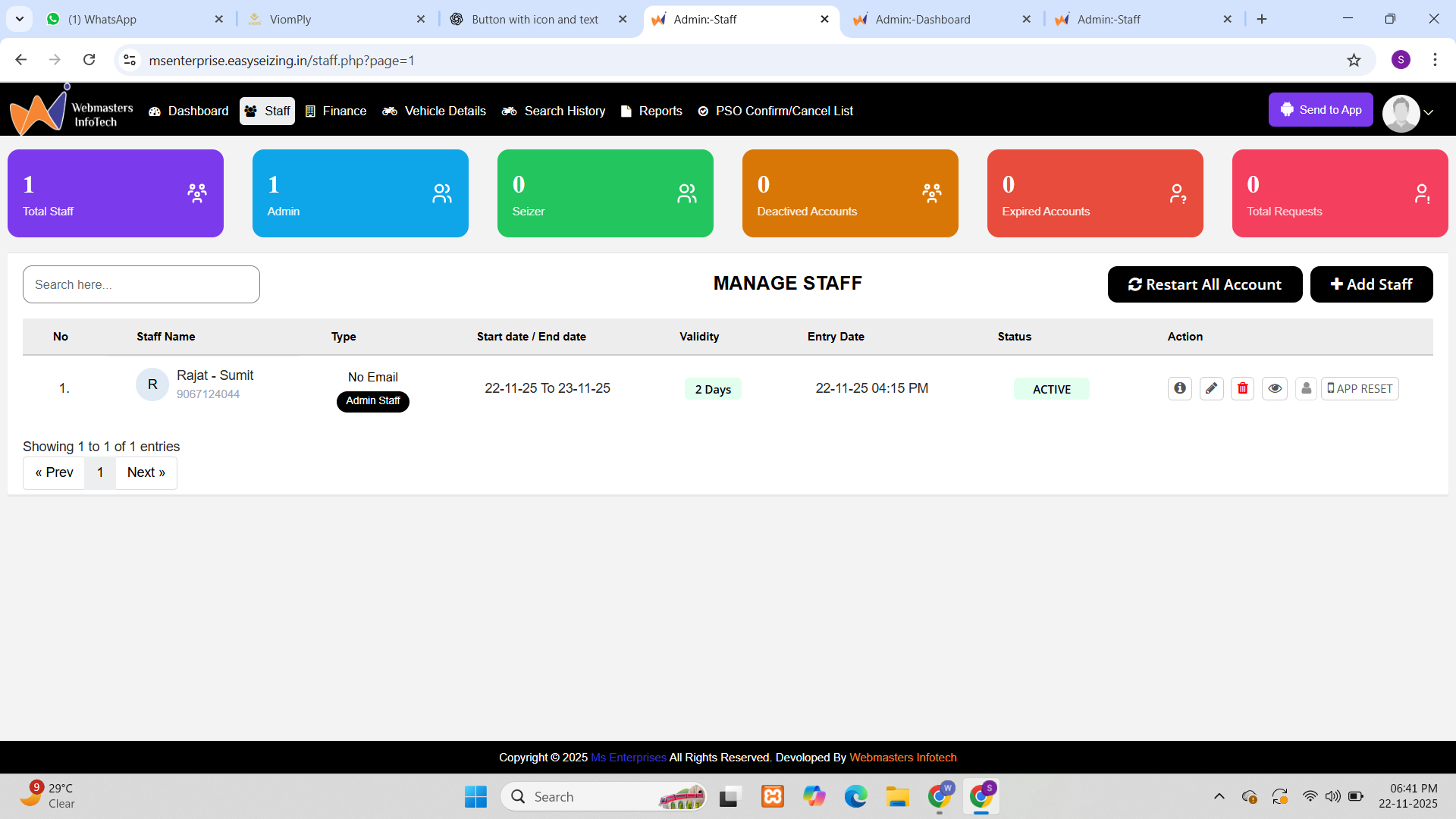This screenshot has height=819, width=1456.
Task: Open the weather widget
Action: pyautogui.click(x=48, y=796)
